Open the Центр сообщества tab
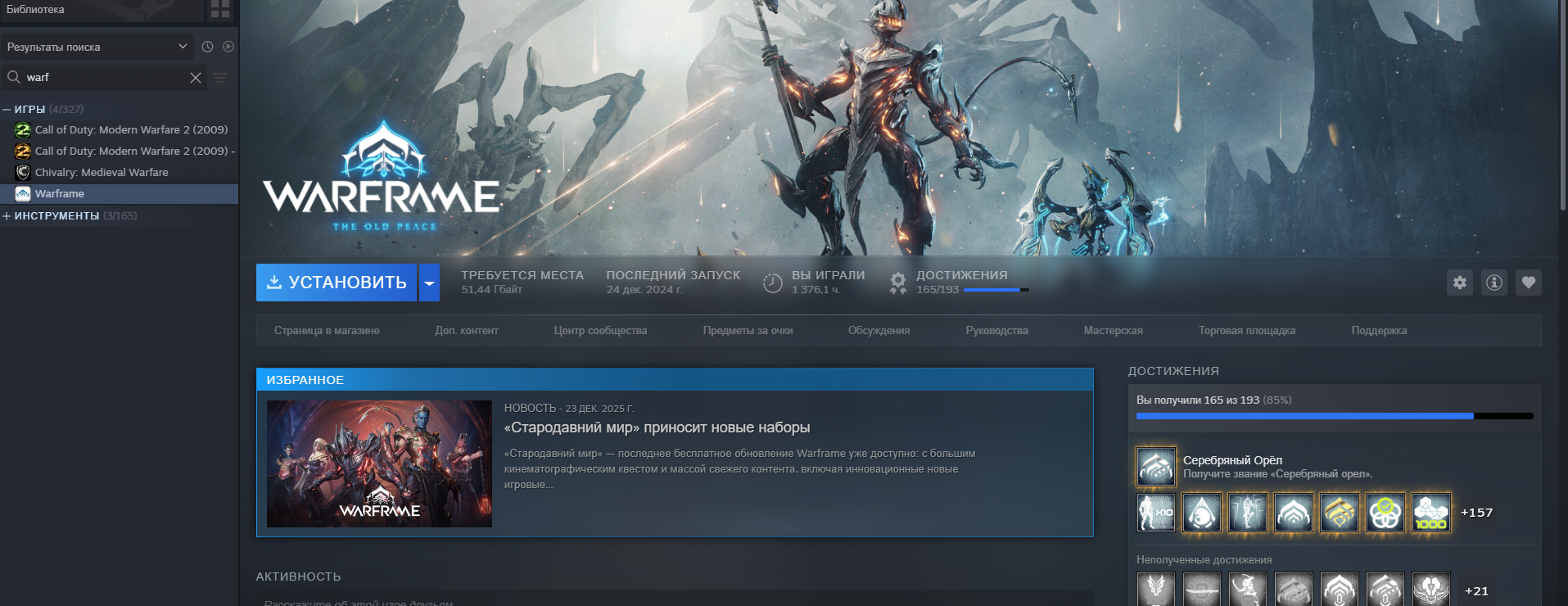The image size is (1568, 606). [x=600, y=331]
